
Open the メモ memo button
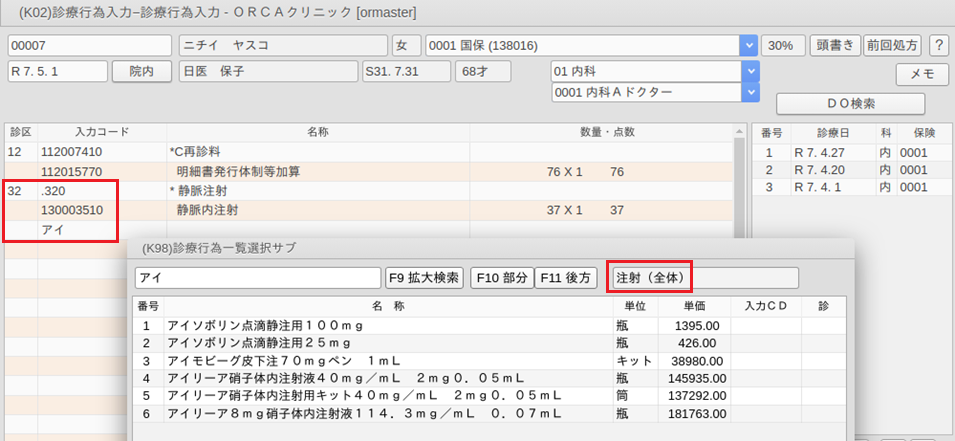921,74
